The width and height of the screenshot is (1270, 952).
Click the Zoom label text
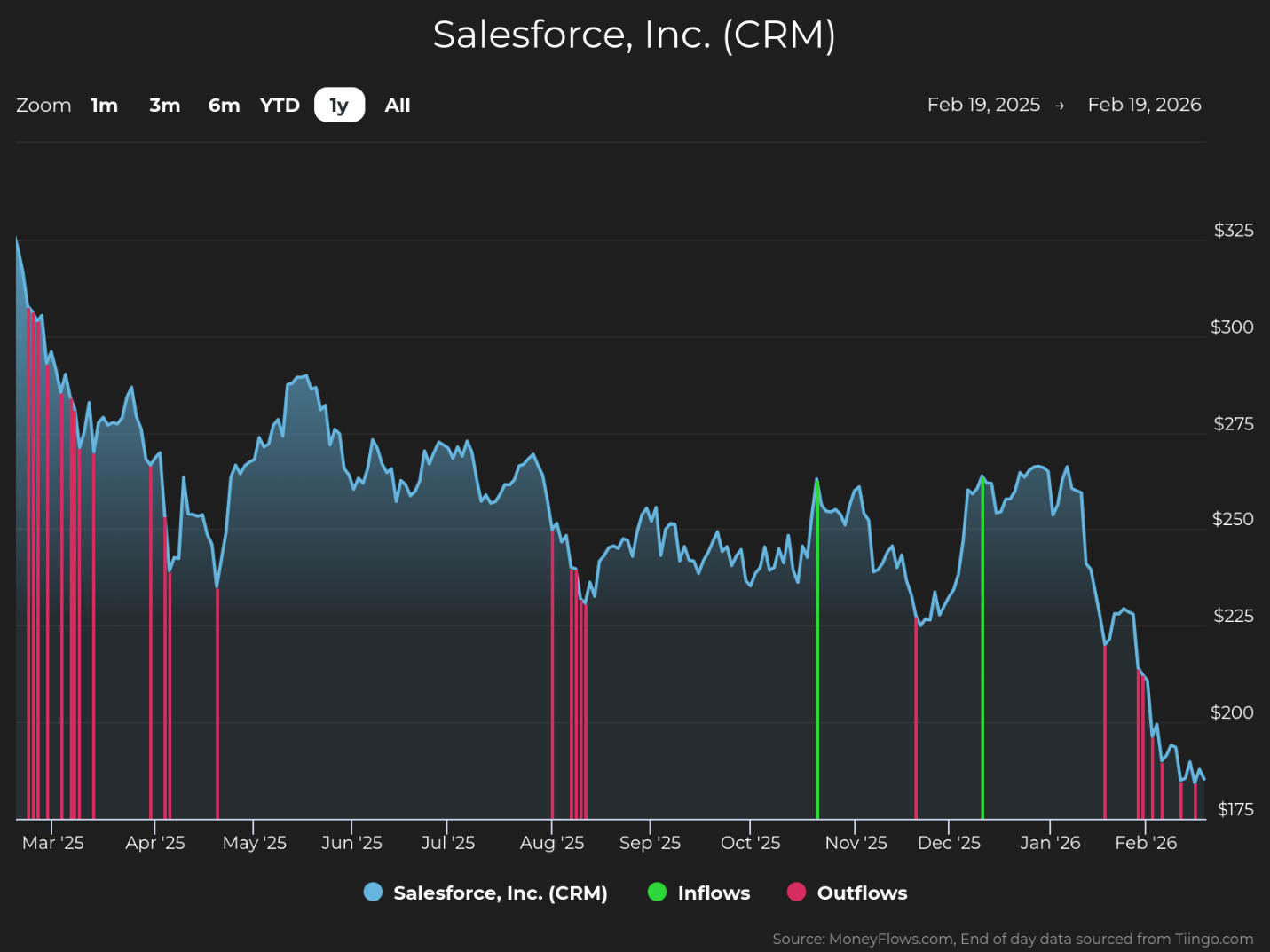[43, 106]
